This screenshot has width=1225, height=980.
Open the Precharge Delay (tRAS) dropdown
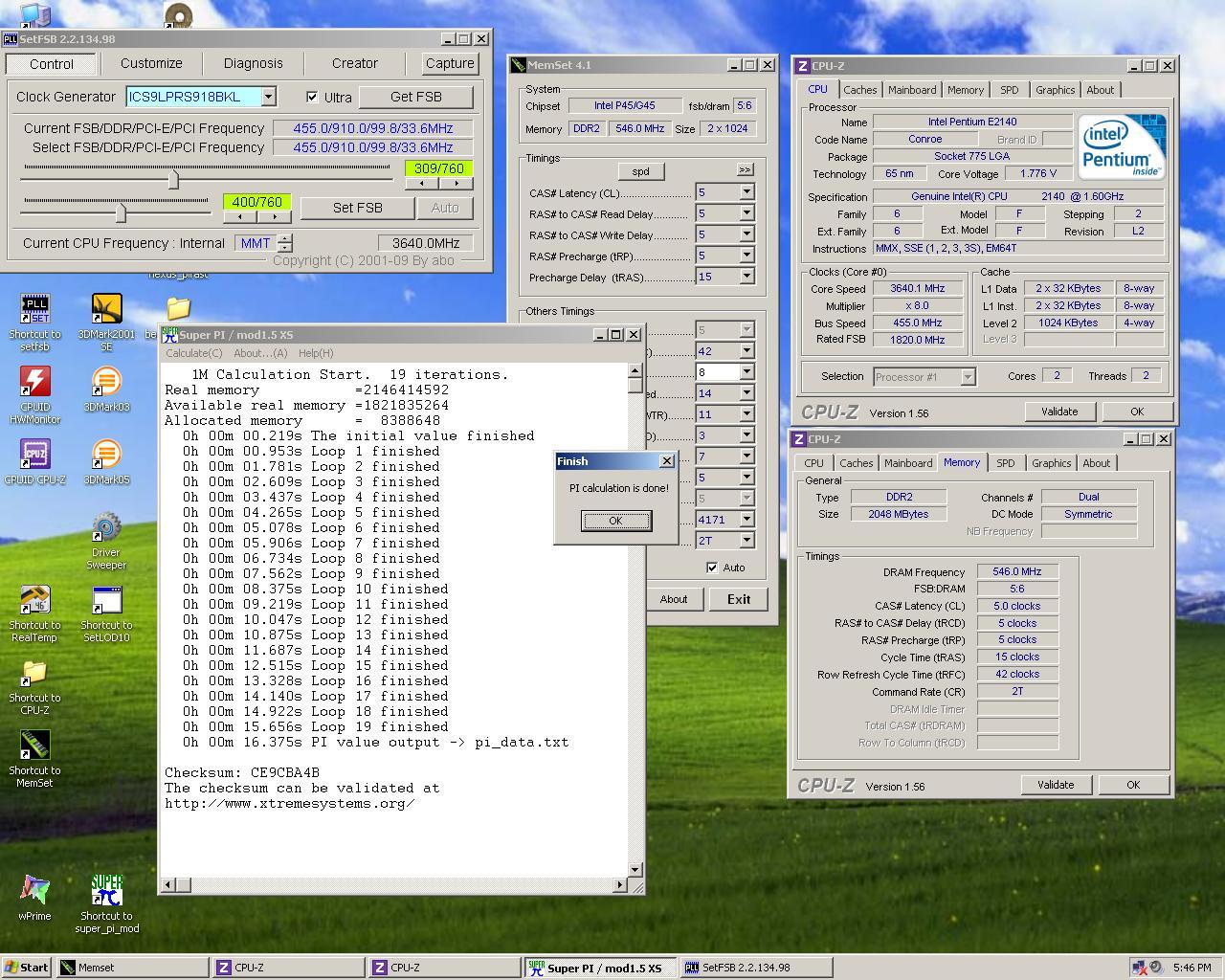[746, 277]
